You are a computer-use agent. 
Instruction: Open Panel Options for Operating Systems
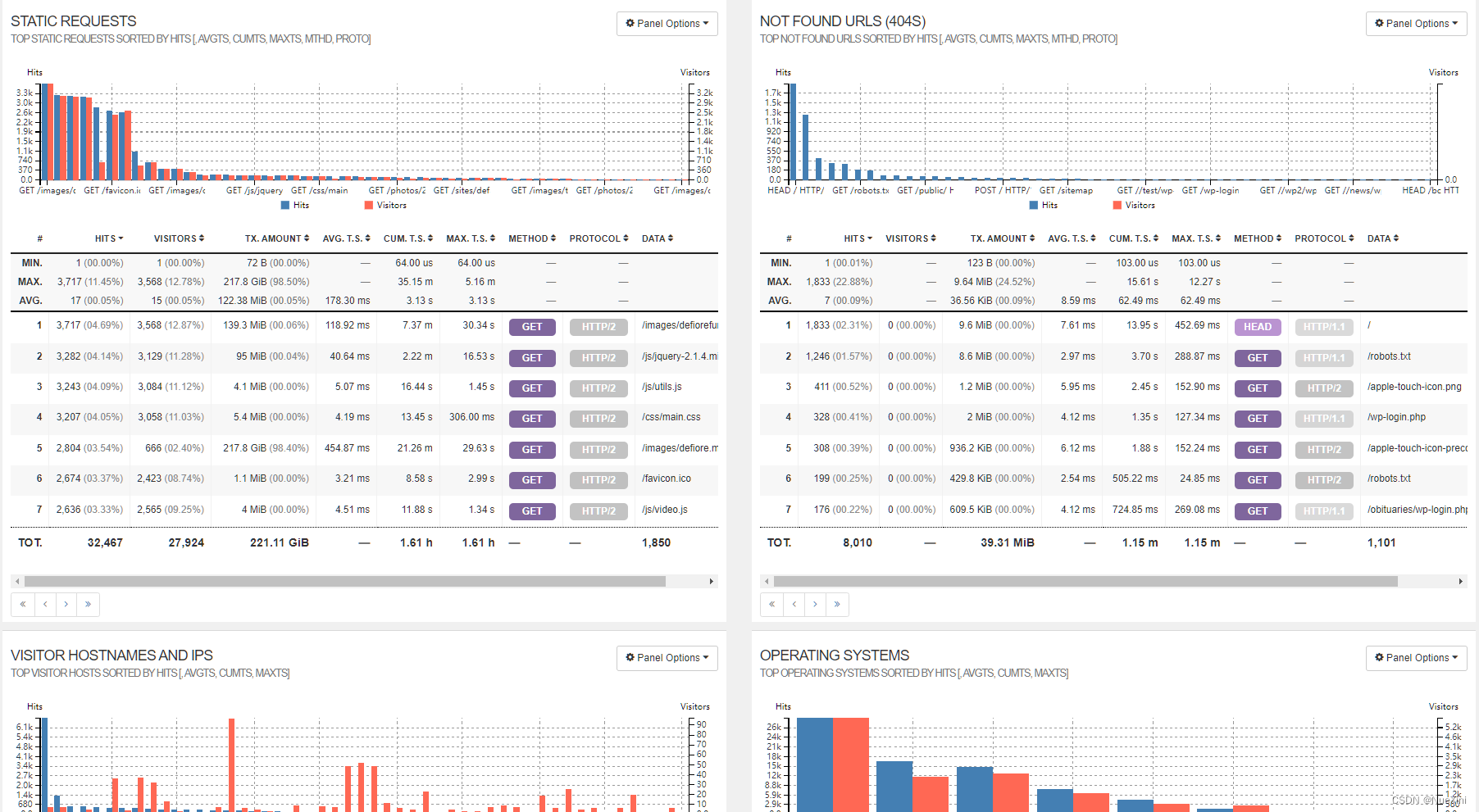pos(1416,658)
